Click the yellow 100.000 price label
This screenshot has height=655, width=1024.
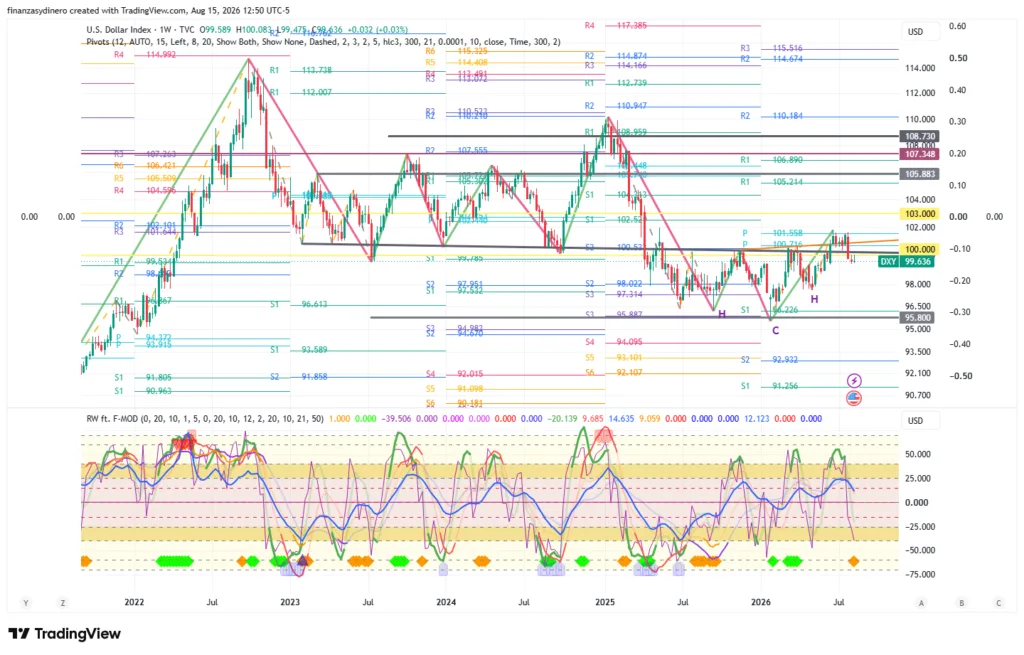point(920,249)
